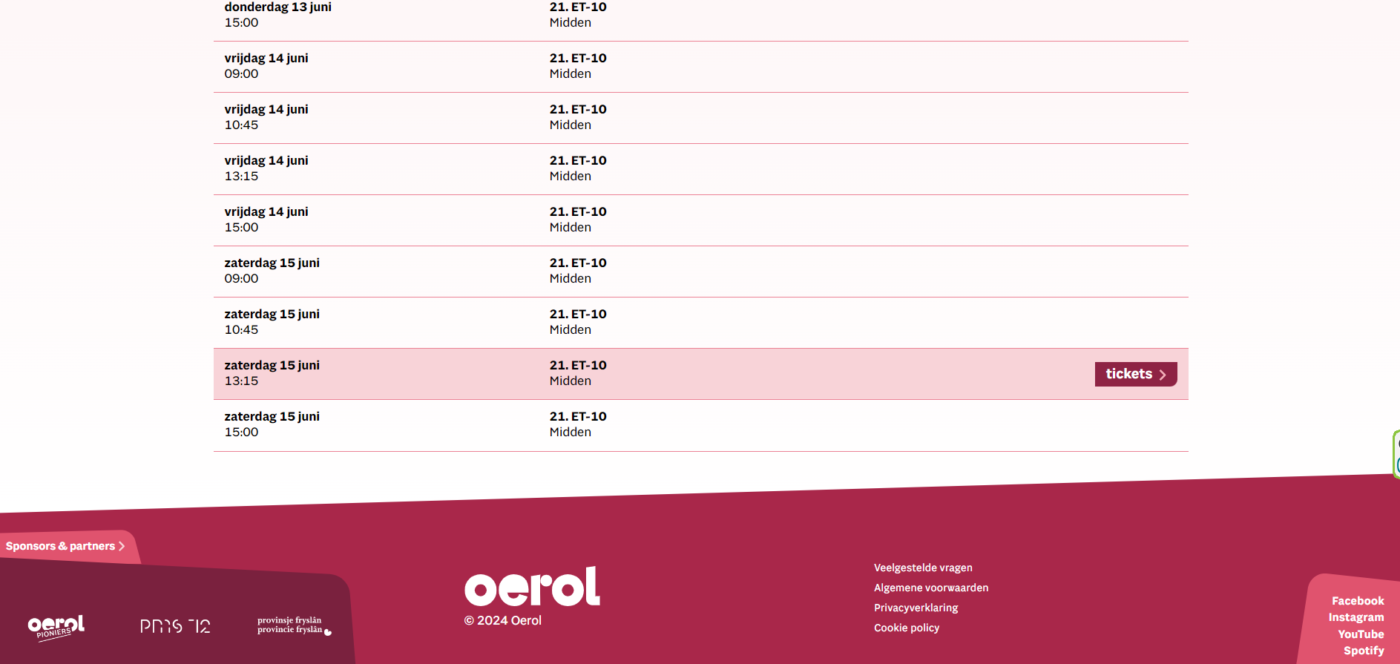
Task: Expand the Sponsors & partners section
Action: click(66, 546)
